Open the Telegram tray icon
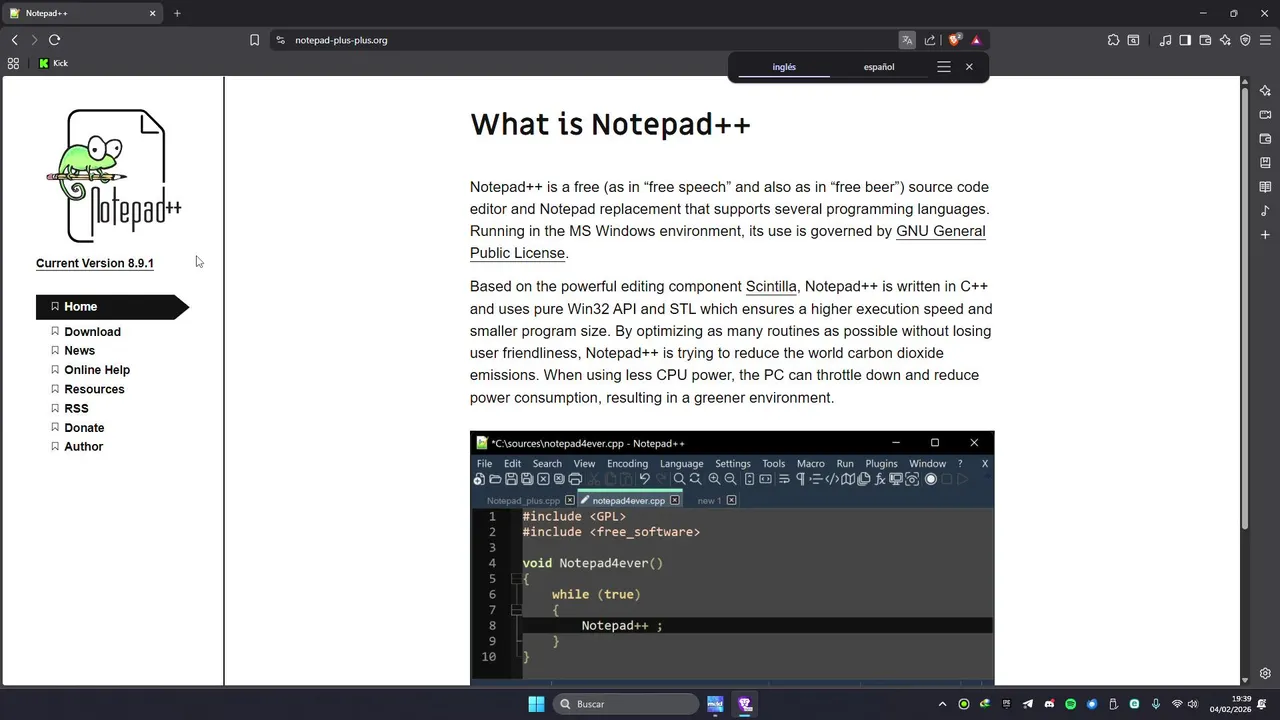 pos(1028,704)
